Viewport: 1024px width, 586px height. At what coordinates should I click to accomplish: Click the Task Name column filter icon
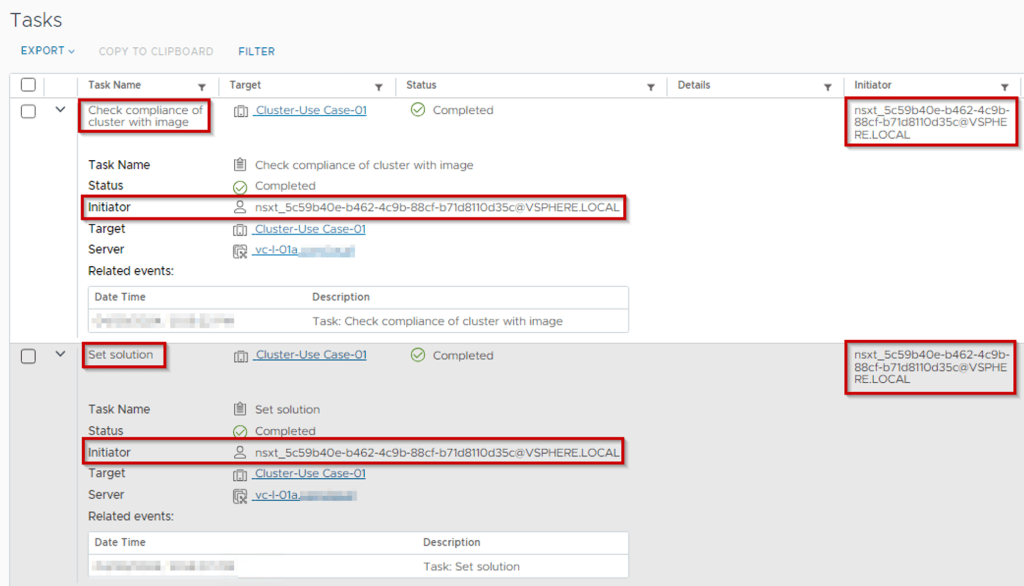(x=202, y=87)
